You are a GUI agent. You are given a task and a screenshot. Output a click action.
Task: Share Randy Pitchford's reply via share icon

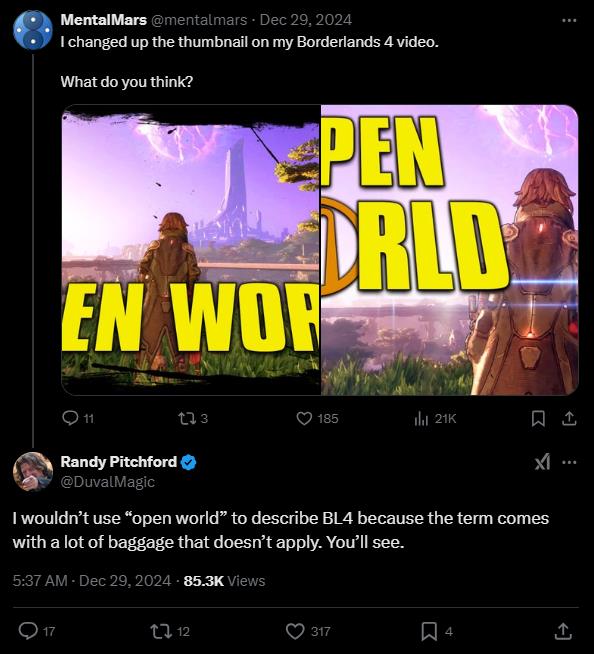563,631
